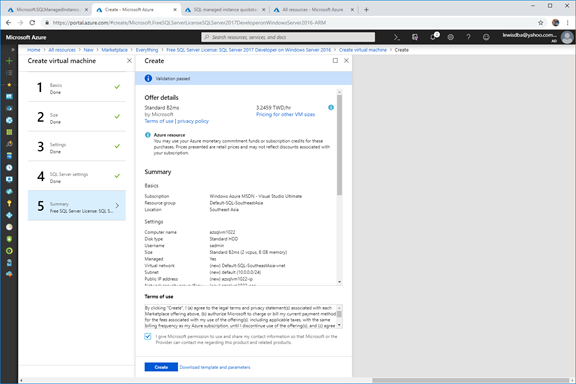Open the help question mark icon
Viewport: 576px width, 384px height.
click(x=468, y=37)
